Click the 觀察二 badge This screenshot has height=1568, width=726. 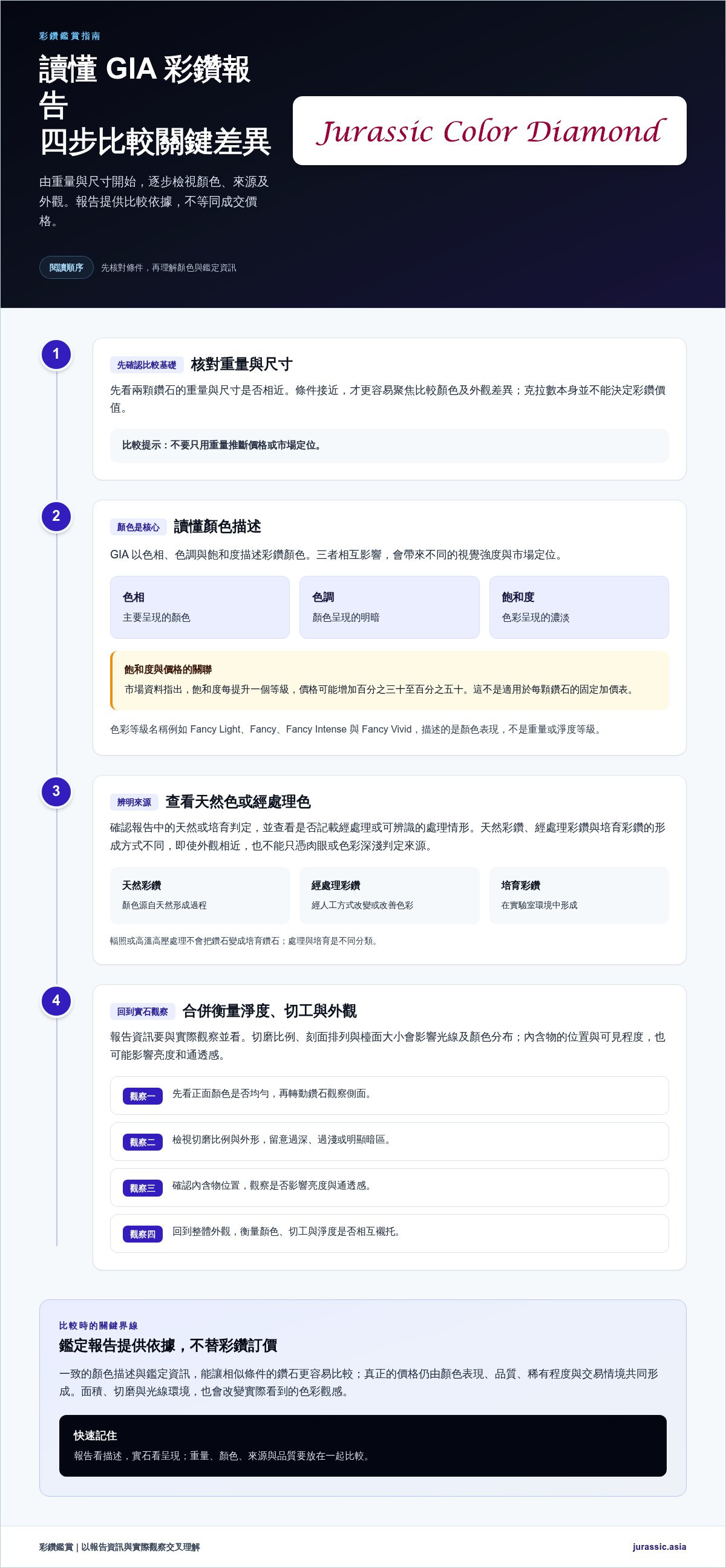pos(142,1142)
